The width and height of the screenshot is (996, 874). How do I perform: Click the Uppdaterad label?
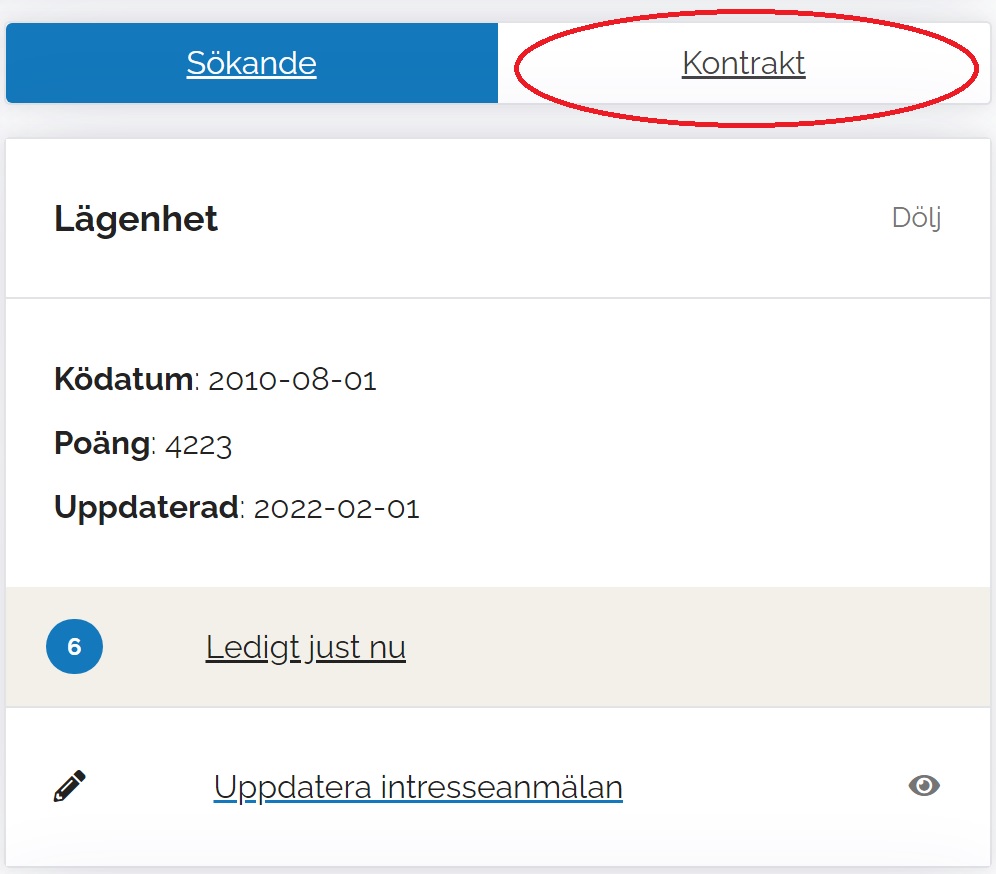[146, 508]
